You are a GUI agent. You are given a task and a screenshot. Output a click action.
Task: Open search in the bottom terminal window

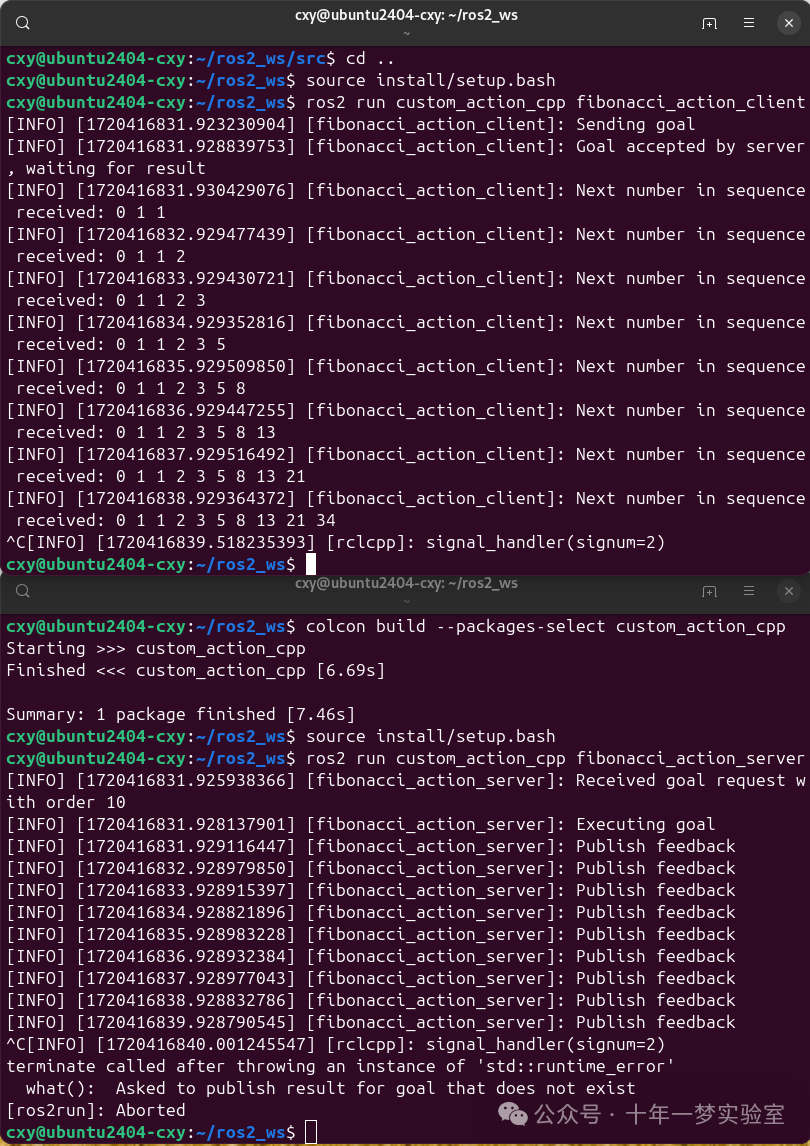click(23, 591)
